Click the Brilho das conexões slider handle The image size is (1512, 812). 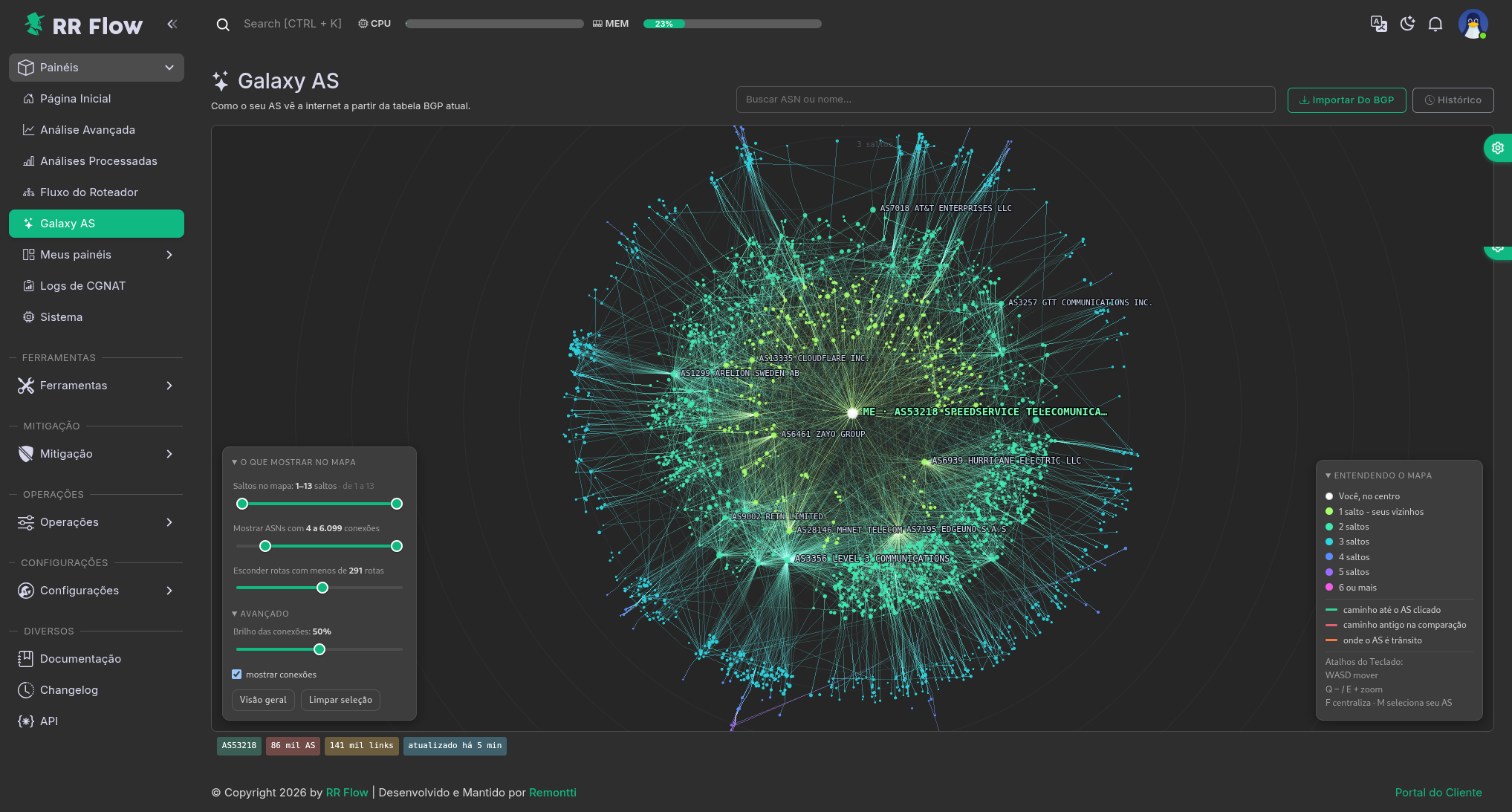(x=319, y=649)
